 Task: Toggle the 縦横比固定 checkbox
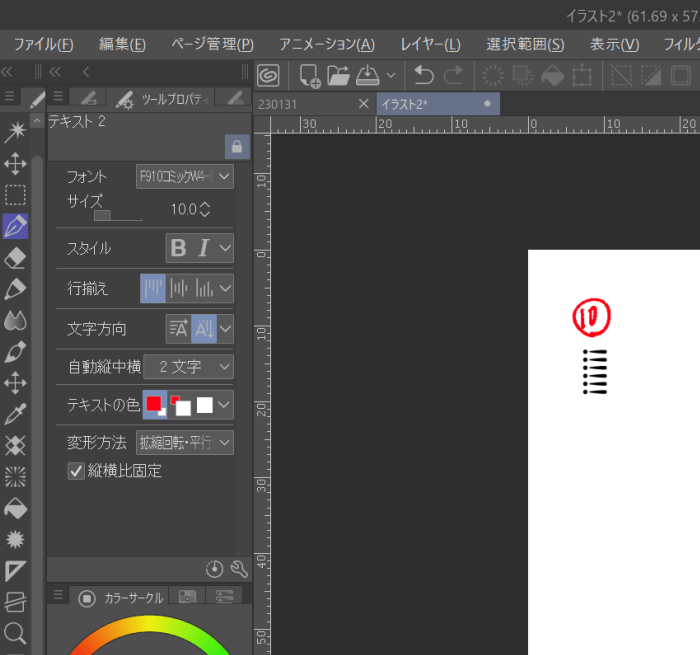[76, 471]
